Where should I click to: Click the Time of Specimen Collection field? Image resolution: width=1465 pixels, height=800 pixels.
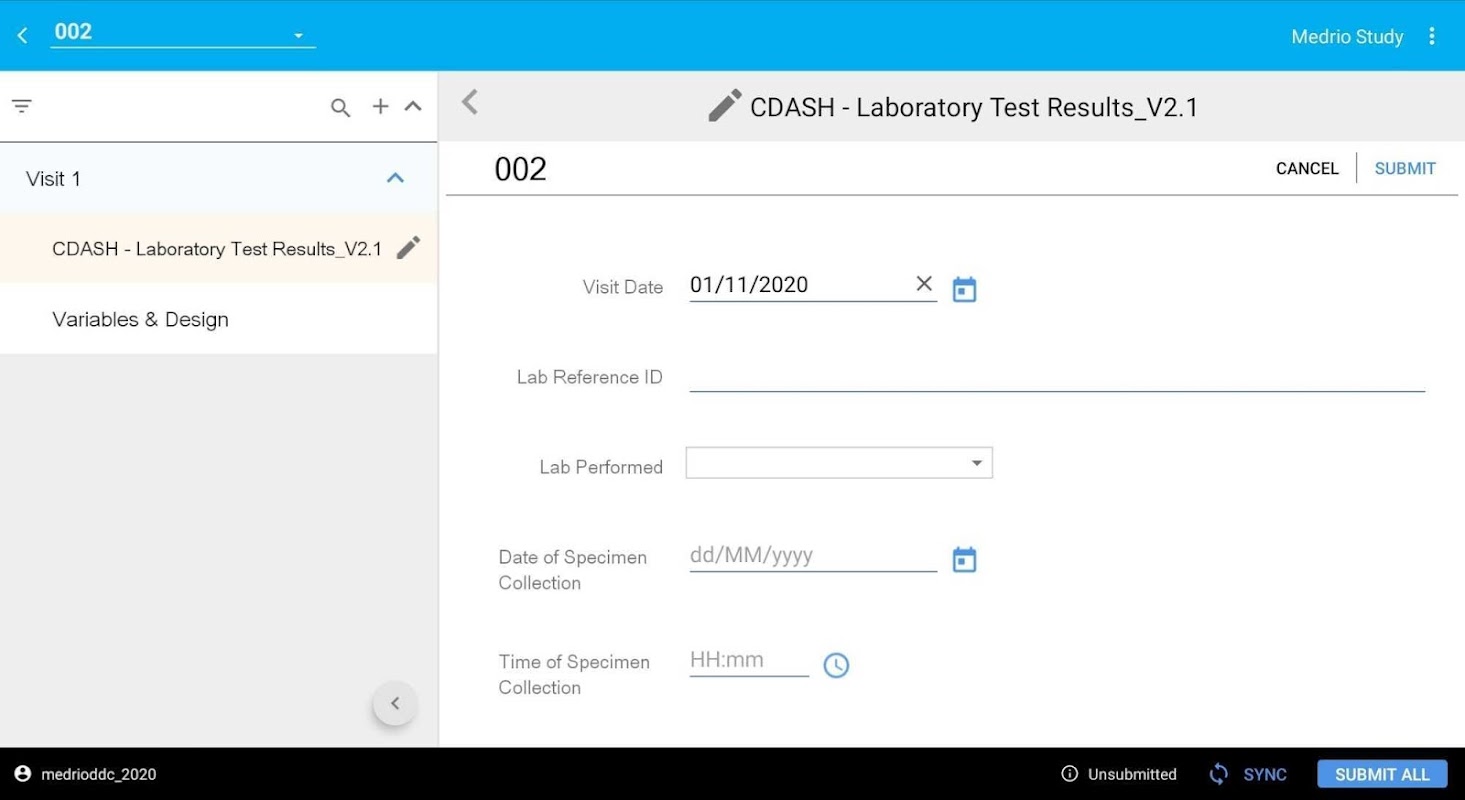749,660
